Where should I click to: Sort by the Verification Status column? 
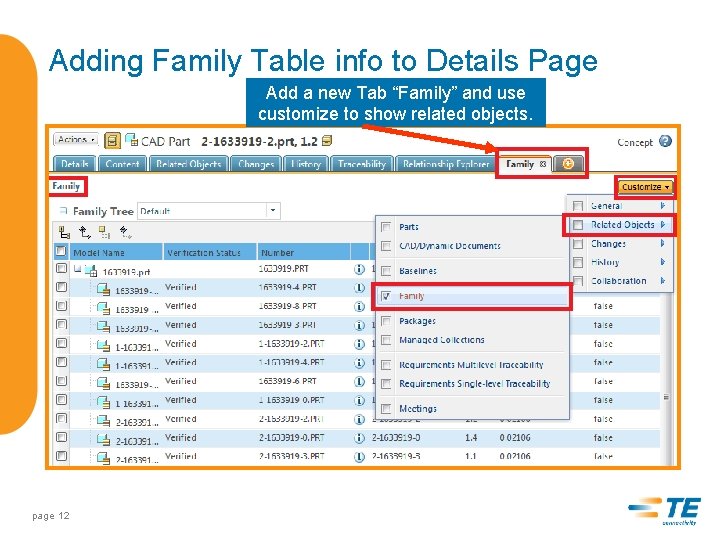pyautogui.click(x=210, y=252)
